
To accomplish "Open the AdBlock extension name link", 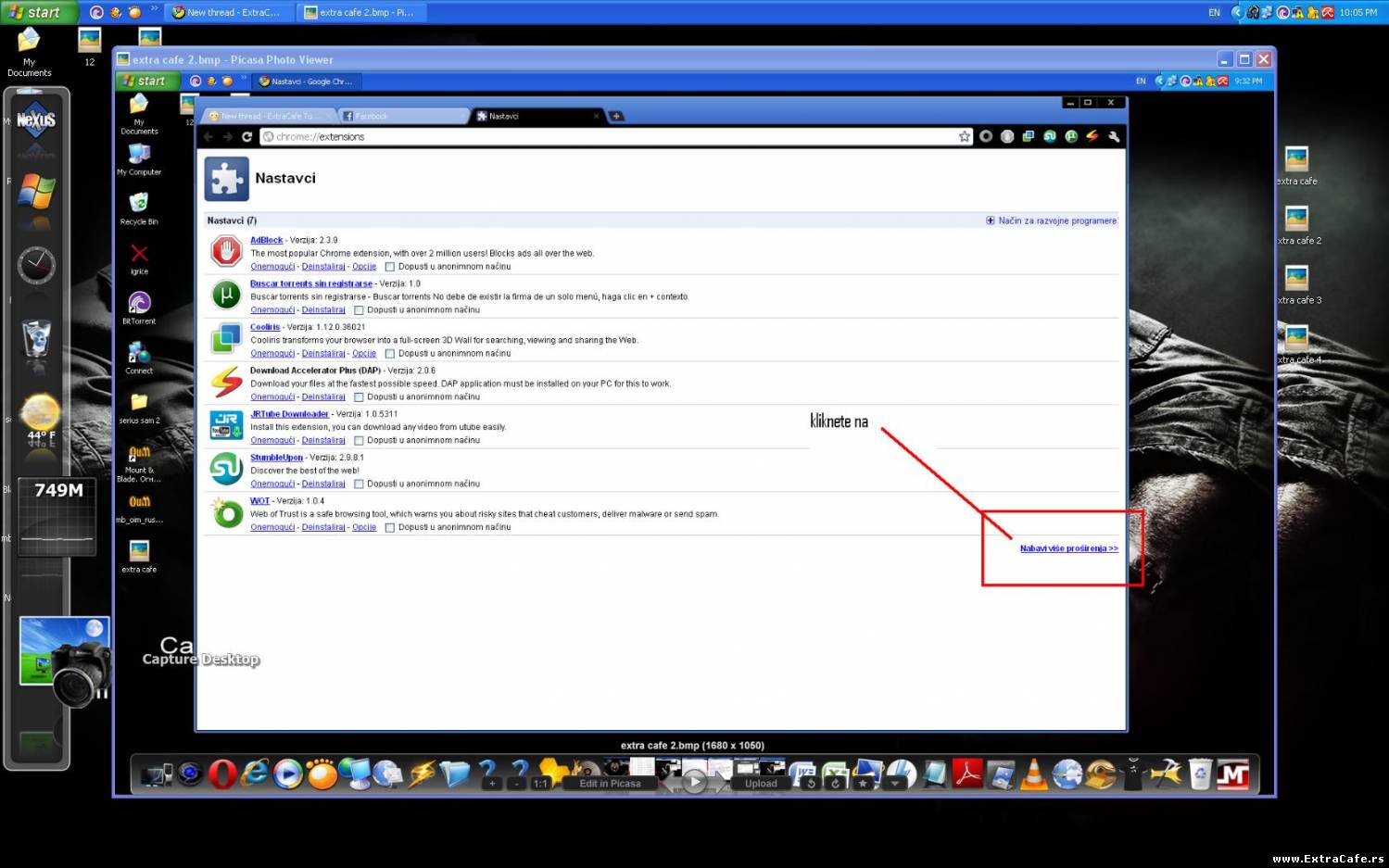I will click(x=266, y=240).
